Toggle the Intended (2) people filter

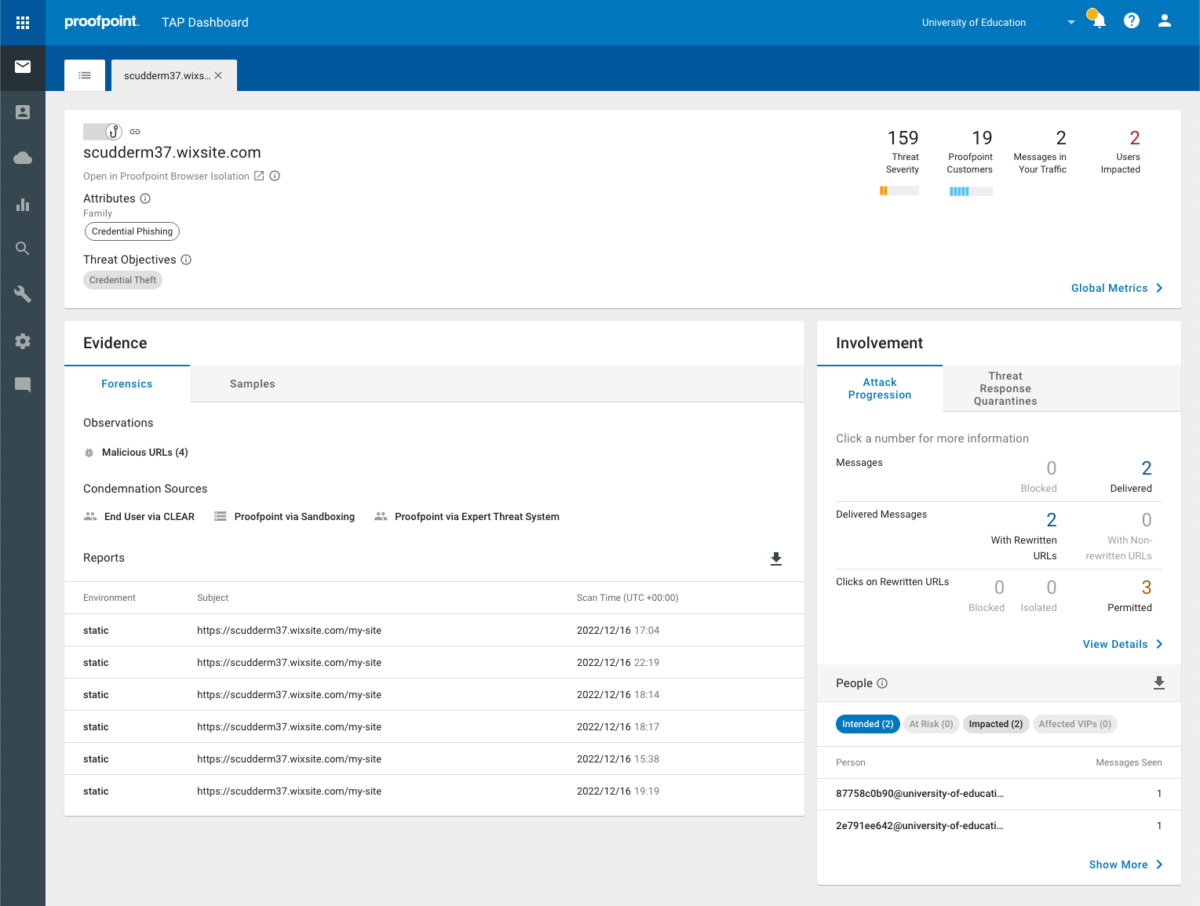pyautogui.click(x=867, y=723)
